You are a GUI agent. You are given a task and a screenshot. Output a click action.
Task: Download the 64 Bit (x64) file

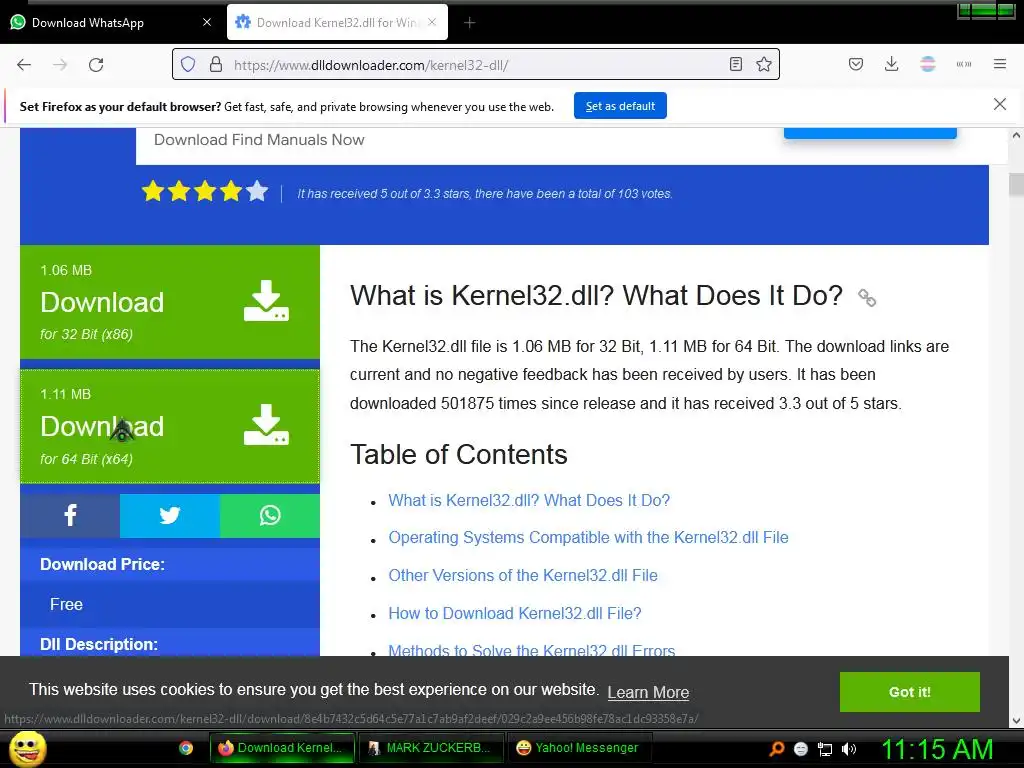(170, 426)
